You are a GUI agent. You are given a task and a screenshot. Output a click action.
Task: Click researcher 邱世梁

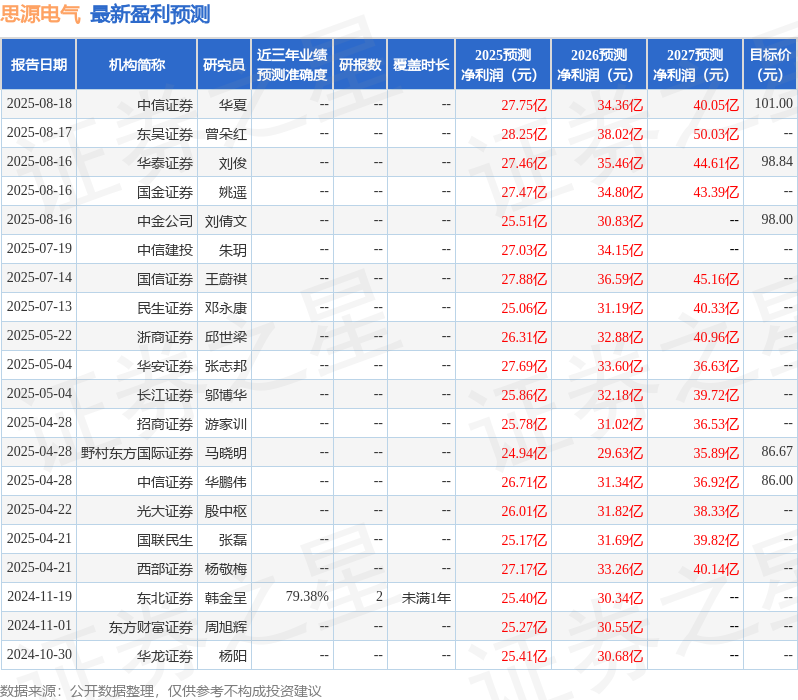click(x=225, y=337)
